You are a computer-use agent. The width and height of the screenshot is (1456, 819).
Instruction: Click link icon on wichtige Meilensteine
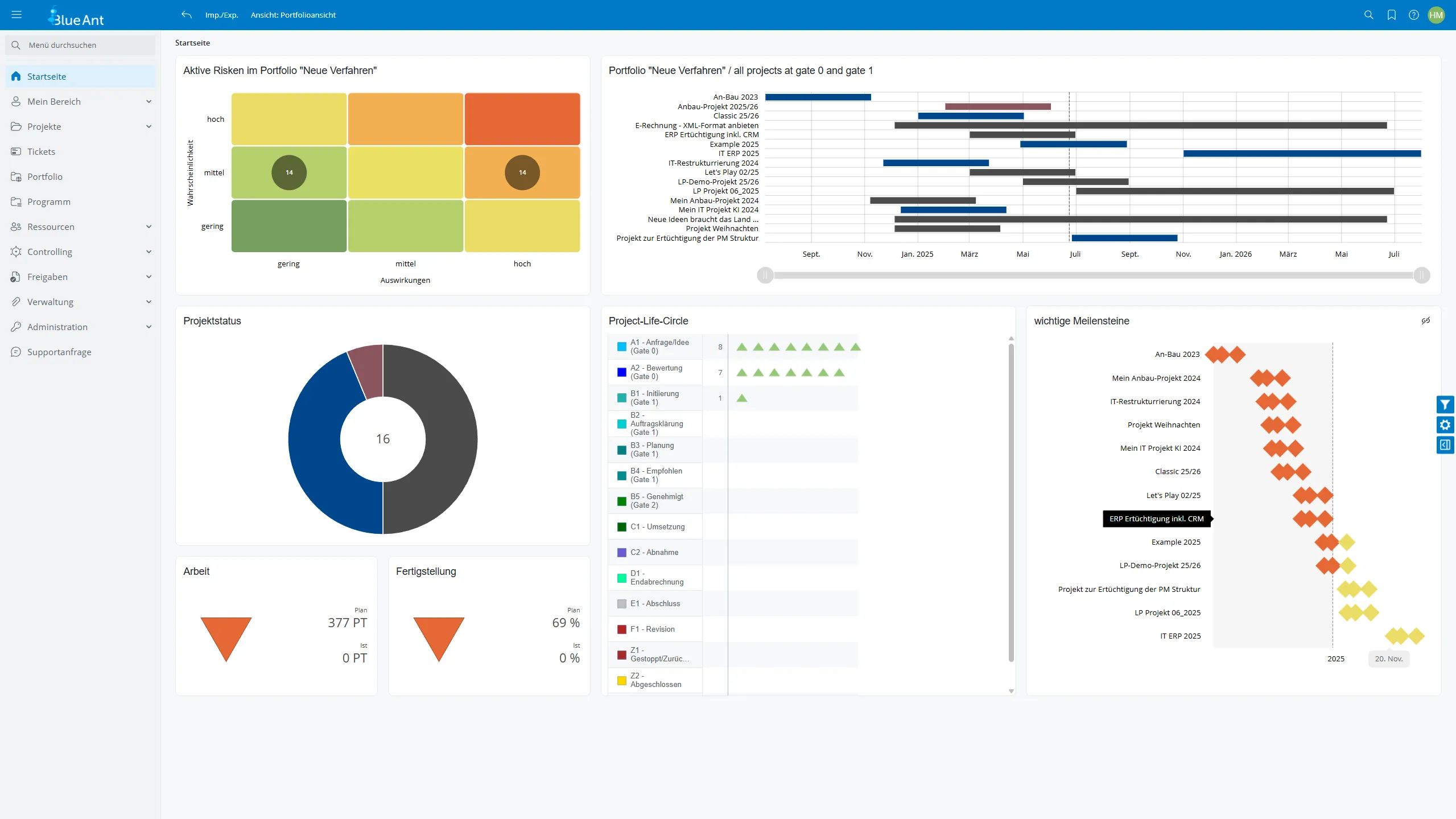point(1425,320)
